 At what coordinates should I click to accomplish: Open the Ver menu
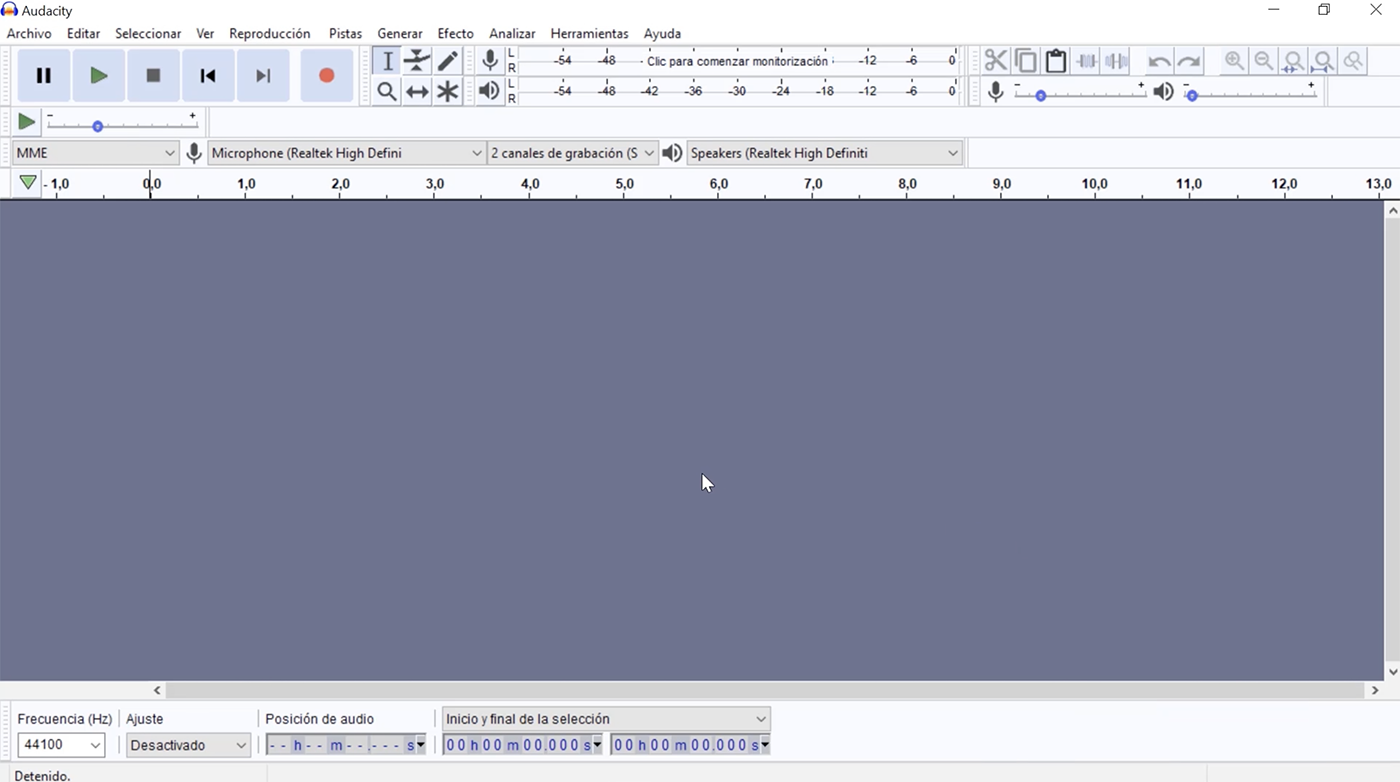(205, 34)
